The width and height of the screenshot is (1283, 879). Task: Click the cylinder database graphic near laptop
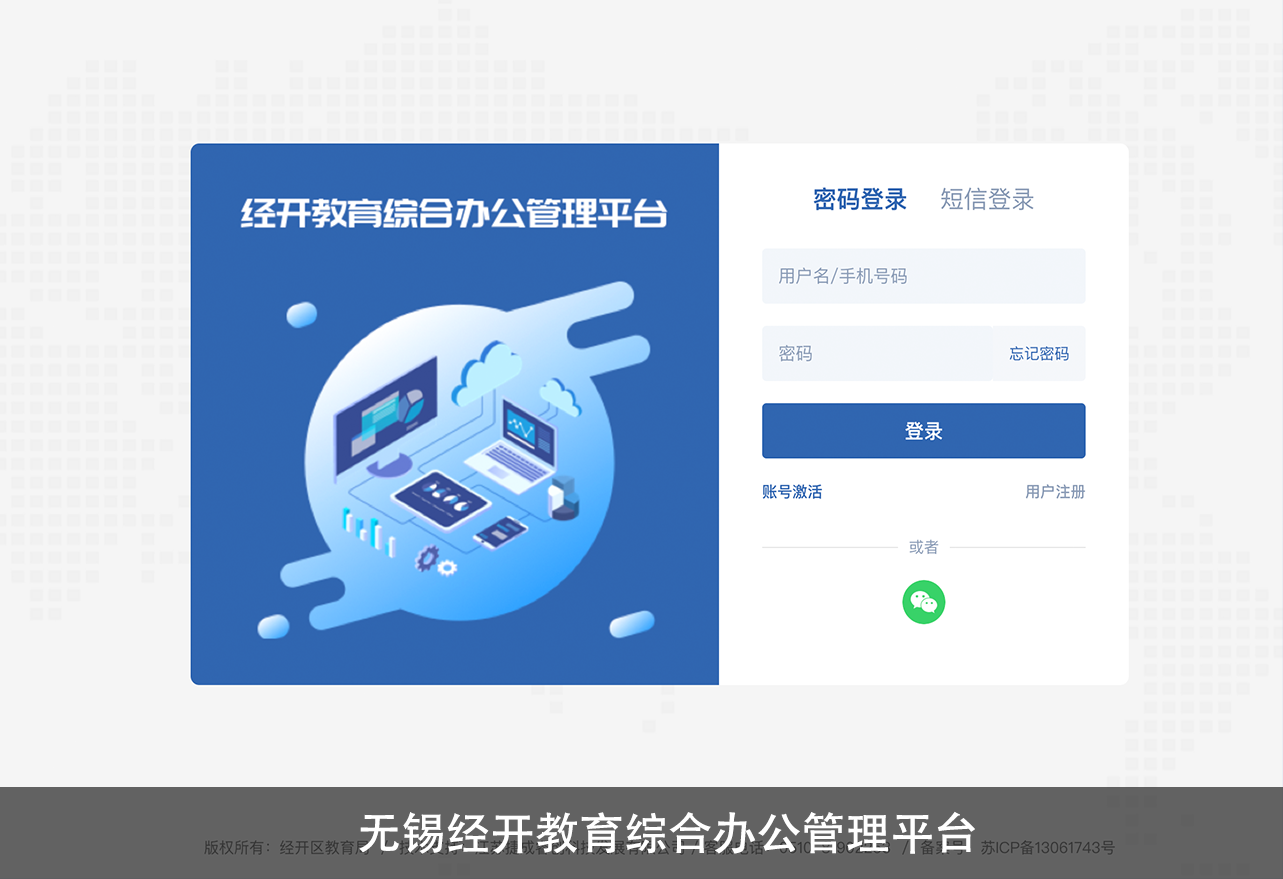565,498
